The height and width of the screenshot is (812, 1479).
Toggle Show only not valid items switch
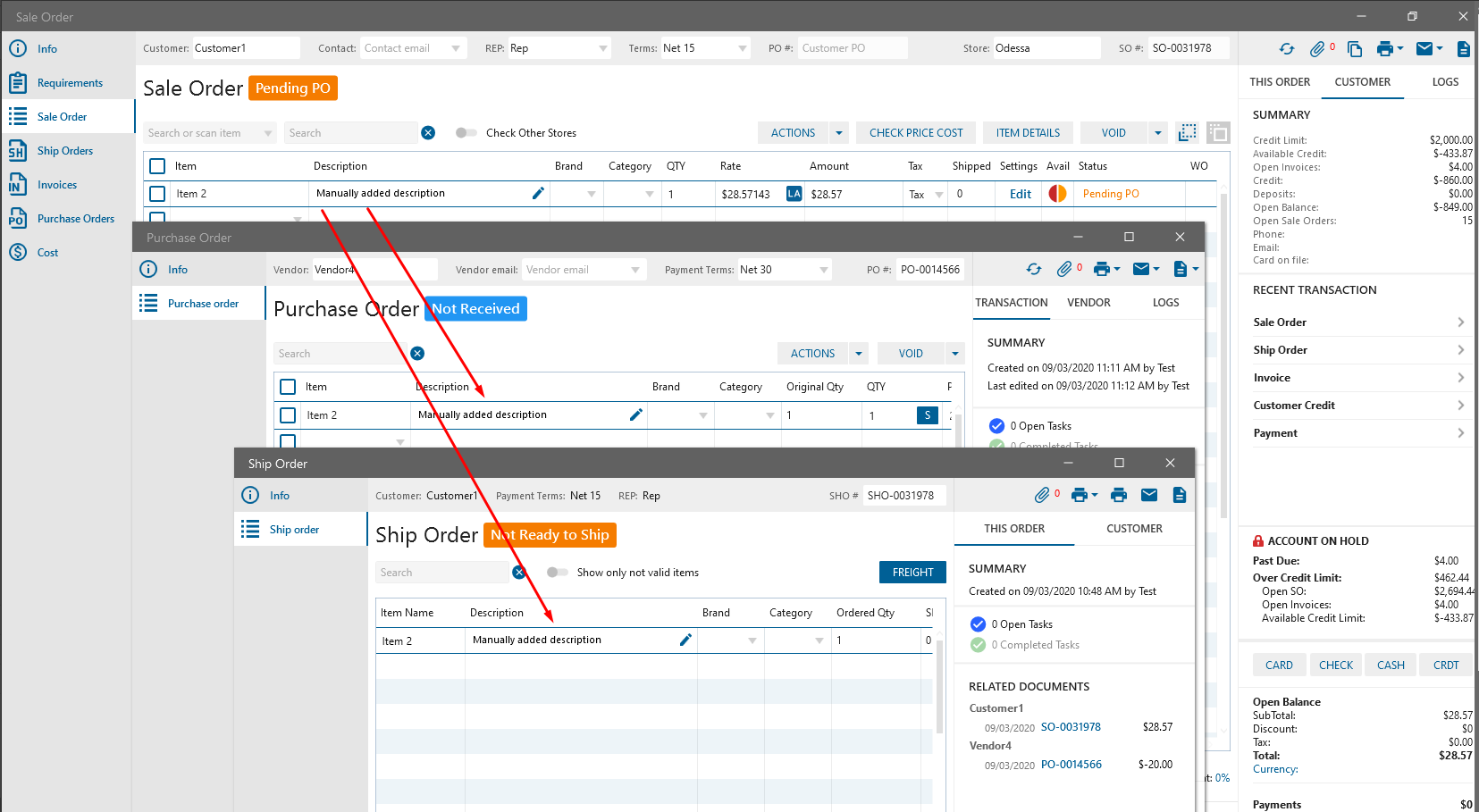[557, 573]
